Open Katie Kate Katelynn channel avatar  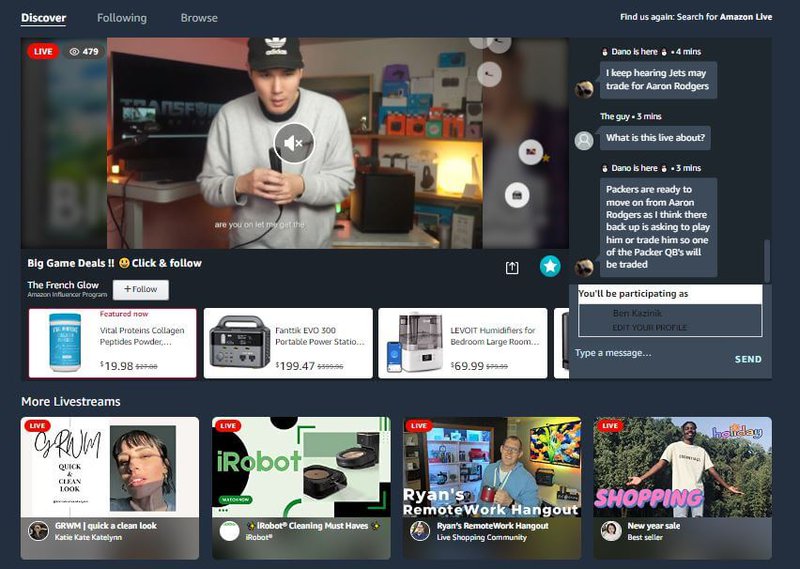(38, 531)
